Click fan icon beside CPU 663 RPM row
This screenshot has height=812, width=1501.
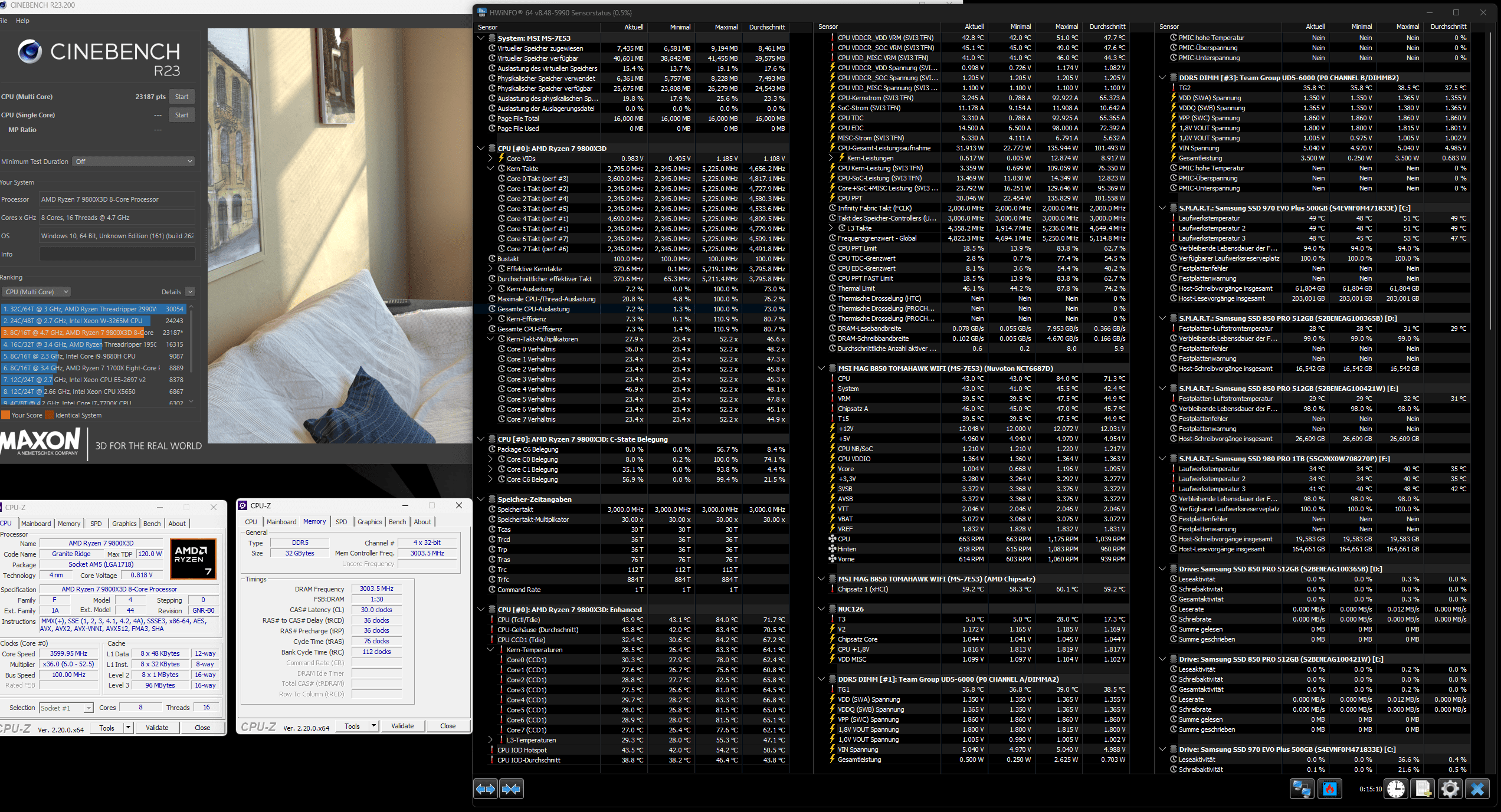(x=833, y=539)
